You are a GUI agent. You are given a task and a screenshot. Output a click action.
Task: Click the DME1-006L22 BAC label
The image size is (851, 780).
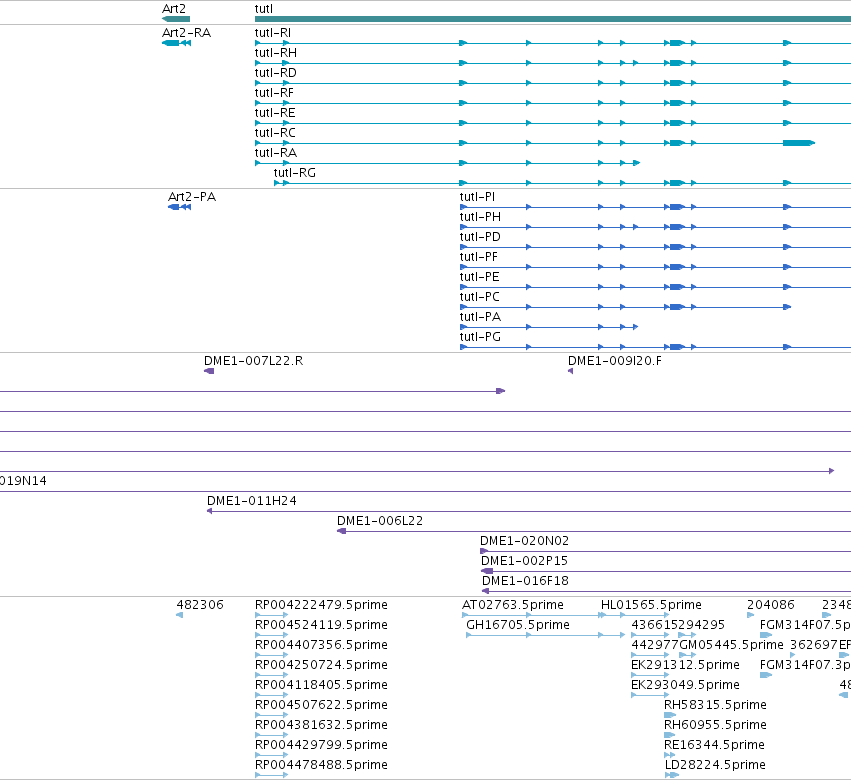[379, 521]
